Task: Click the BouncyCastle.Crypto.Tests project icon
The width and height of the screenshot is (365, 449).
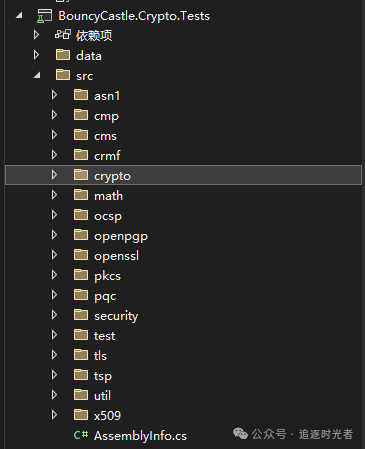Action: click(x=44, y=16)
